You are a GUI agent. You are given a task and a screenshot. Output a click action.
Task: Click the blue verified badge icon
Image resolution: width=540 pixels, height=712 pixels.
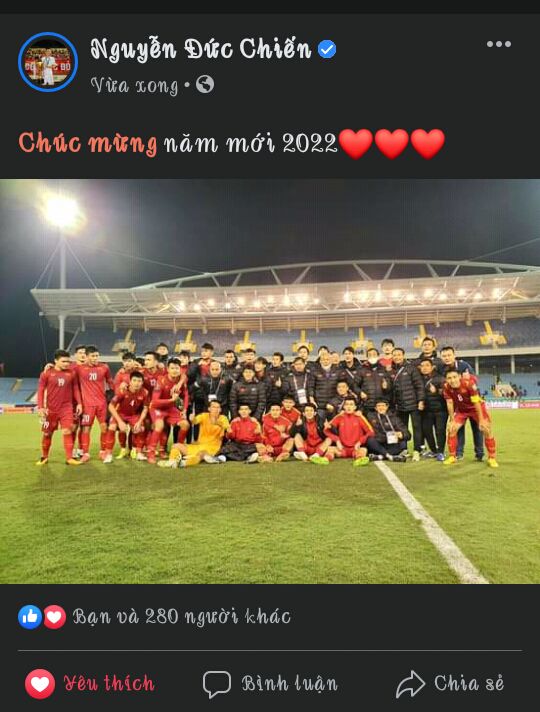327,49
